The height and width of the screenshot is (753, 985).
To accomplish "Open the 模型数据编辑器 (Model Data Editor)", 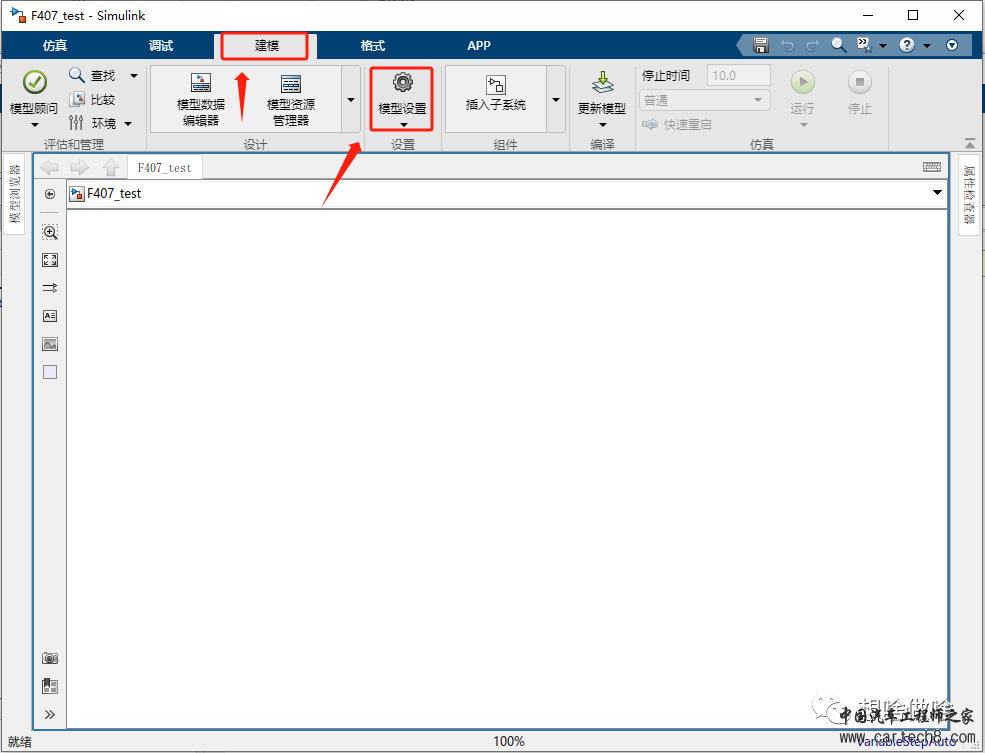I will [x=200, y=99].
